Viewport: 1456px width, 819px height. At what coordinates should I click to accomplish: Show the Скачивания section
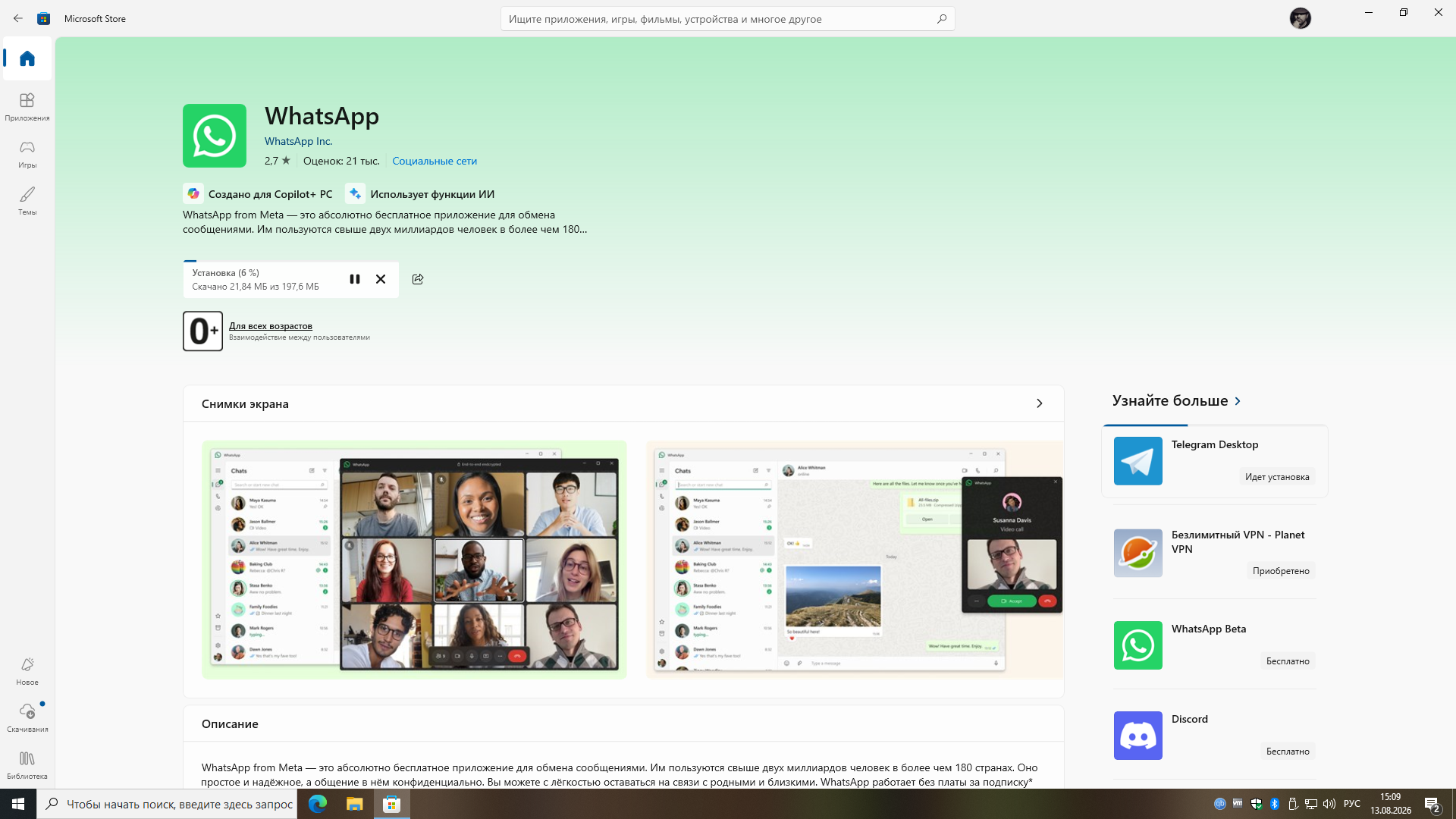[27, 718]
